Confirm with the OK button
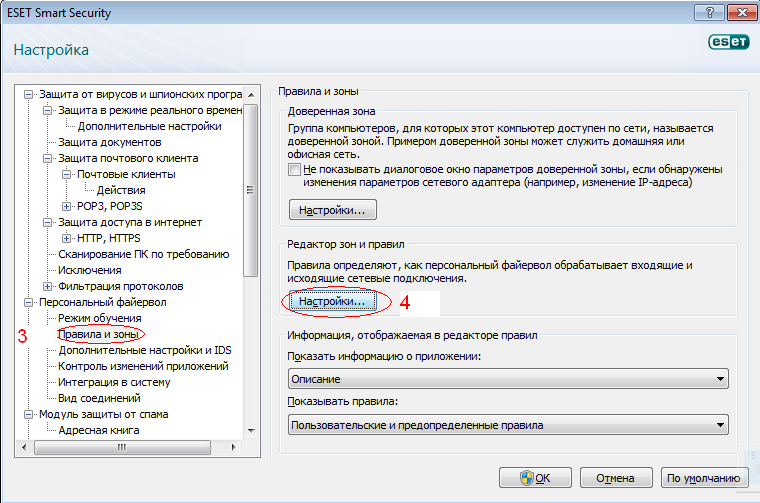This screenshot has width=760, height=503. point(535,478)
